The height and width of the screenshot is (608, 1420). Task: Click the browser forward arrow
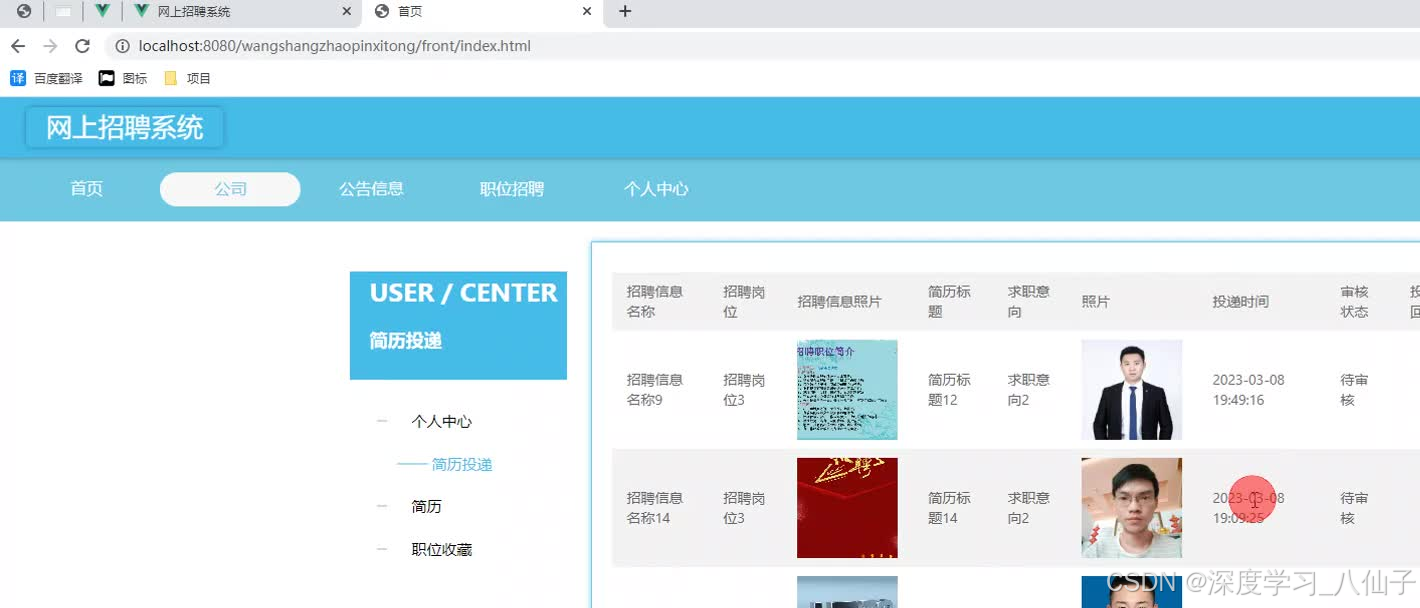click(48, 45)
